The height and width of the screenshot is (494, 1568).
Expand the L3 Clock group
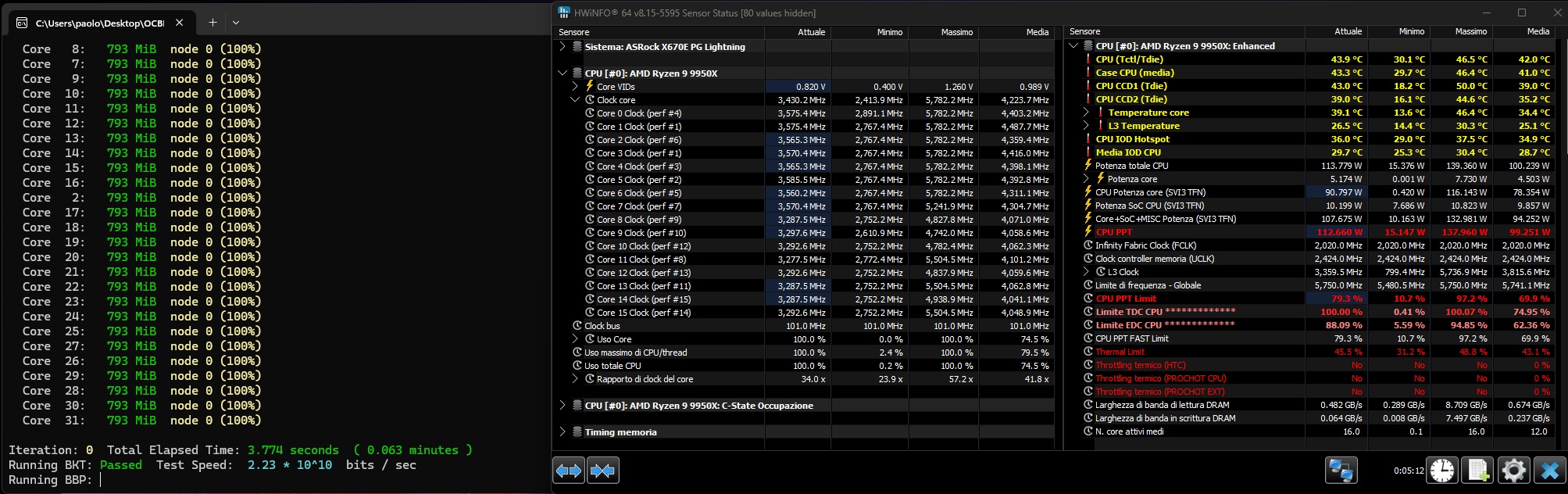1086,272
